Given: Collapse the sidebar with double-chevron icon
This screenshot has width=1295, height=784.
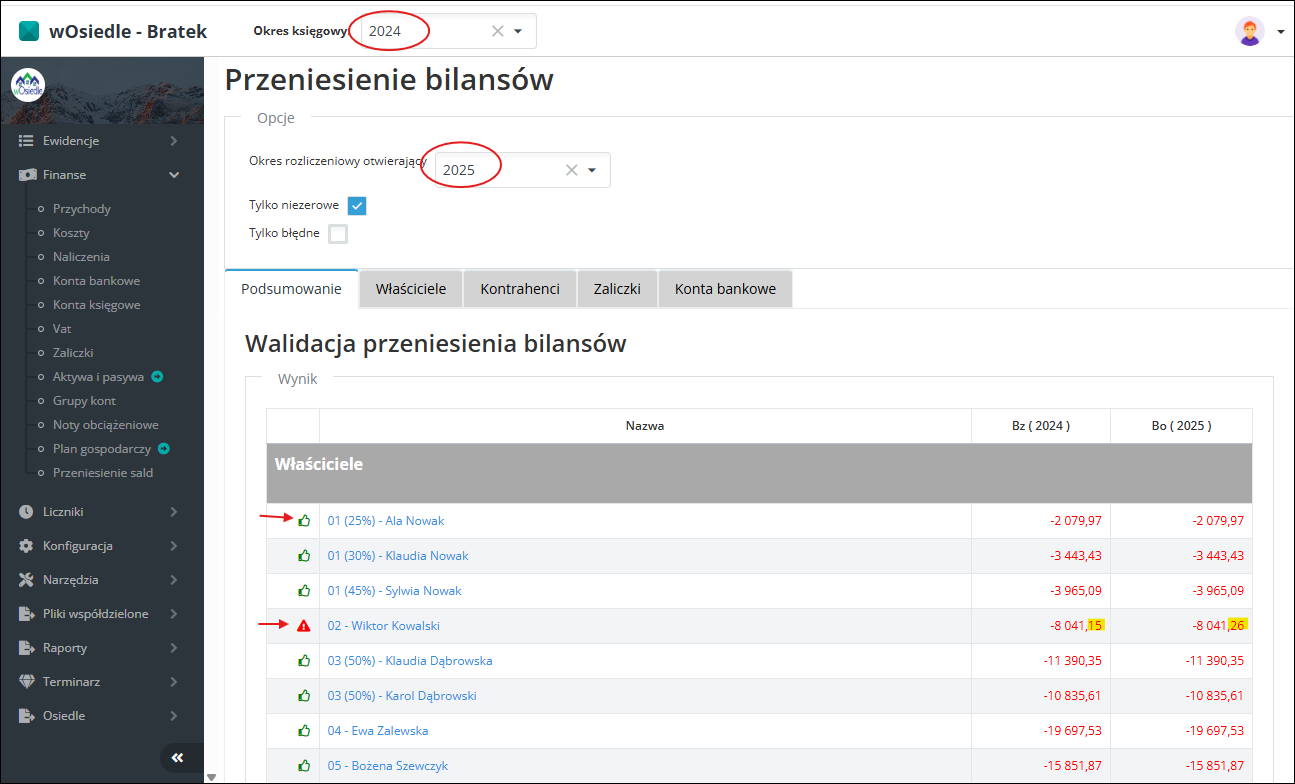Looking at the screenshot, I should click(177, 758).
